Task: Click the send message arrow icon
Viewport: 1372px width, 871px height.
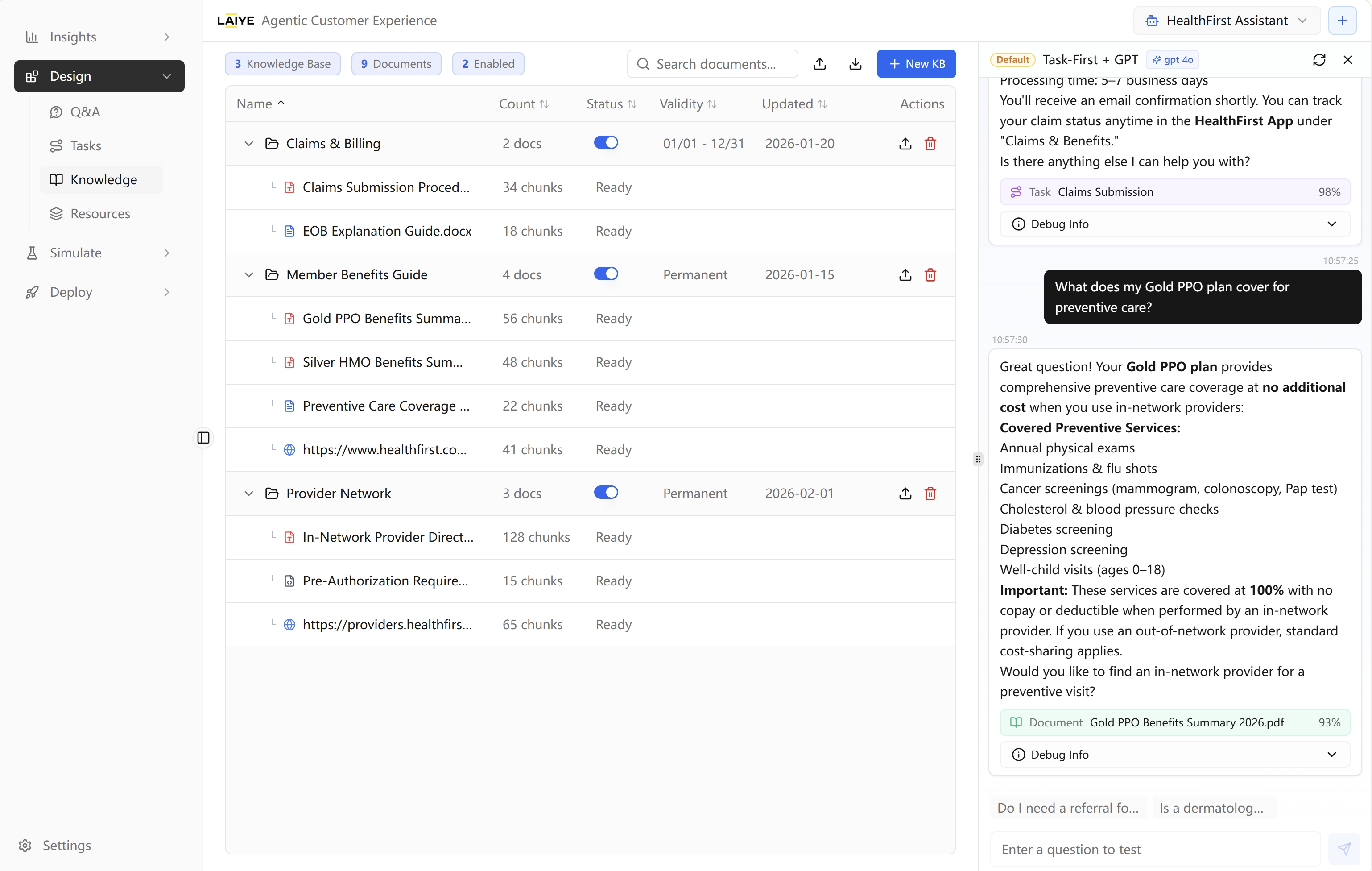Action: coord(1344,849)
